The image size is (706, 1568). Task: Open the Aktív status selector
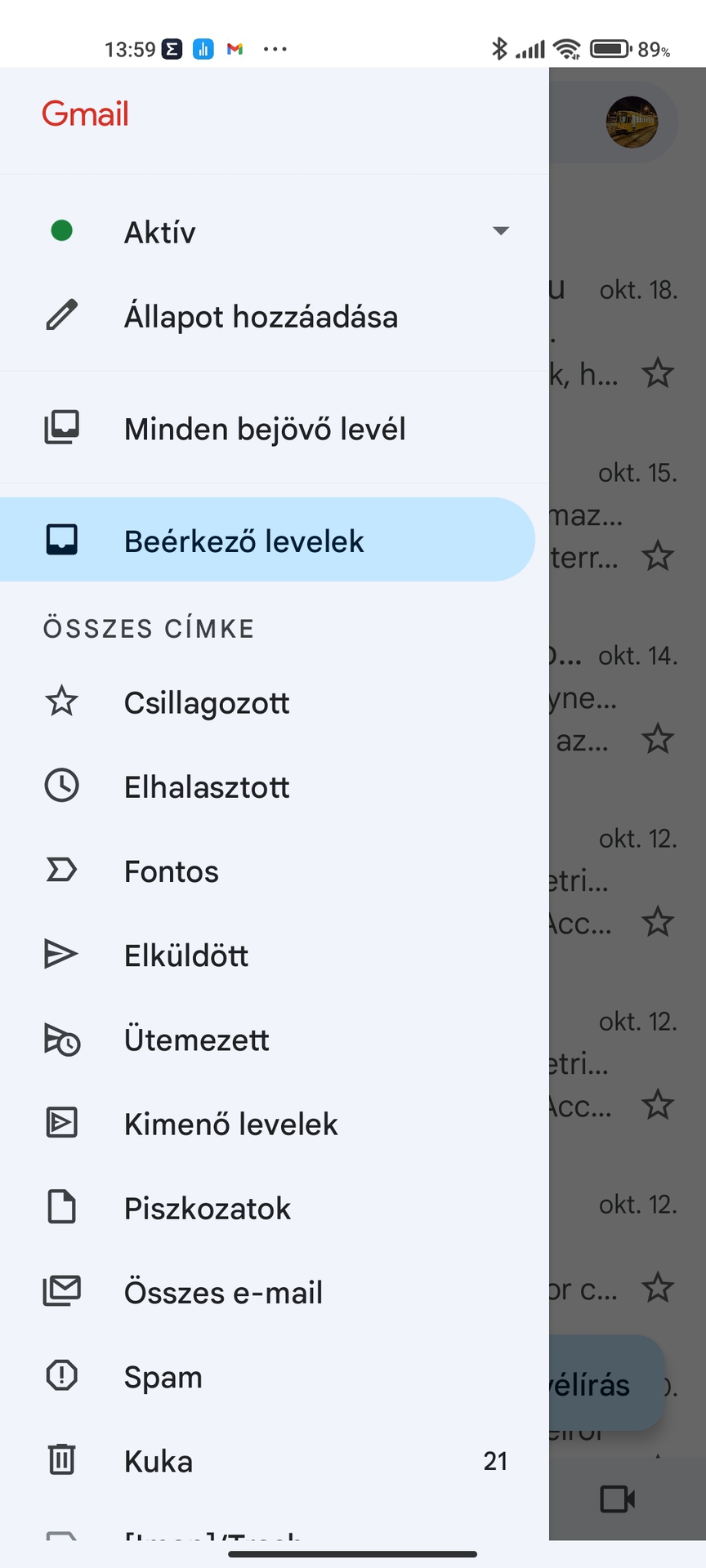160,233
